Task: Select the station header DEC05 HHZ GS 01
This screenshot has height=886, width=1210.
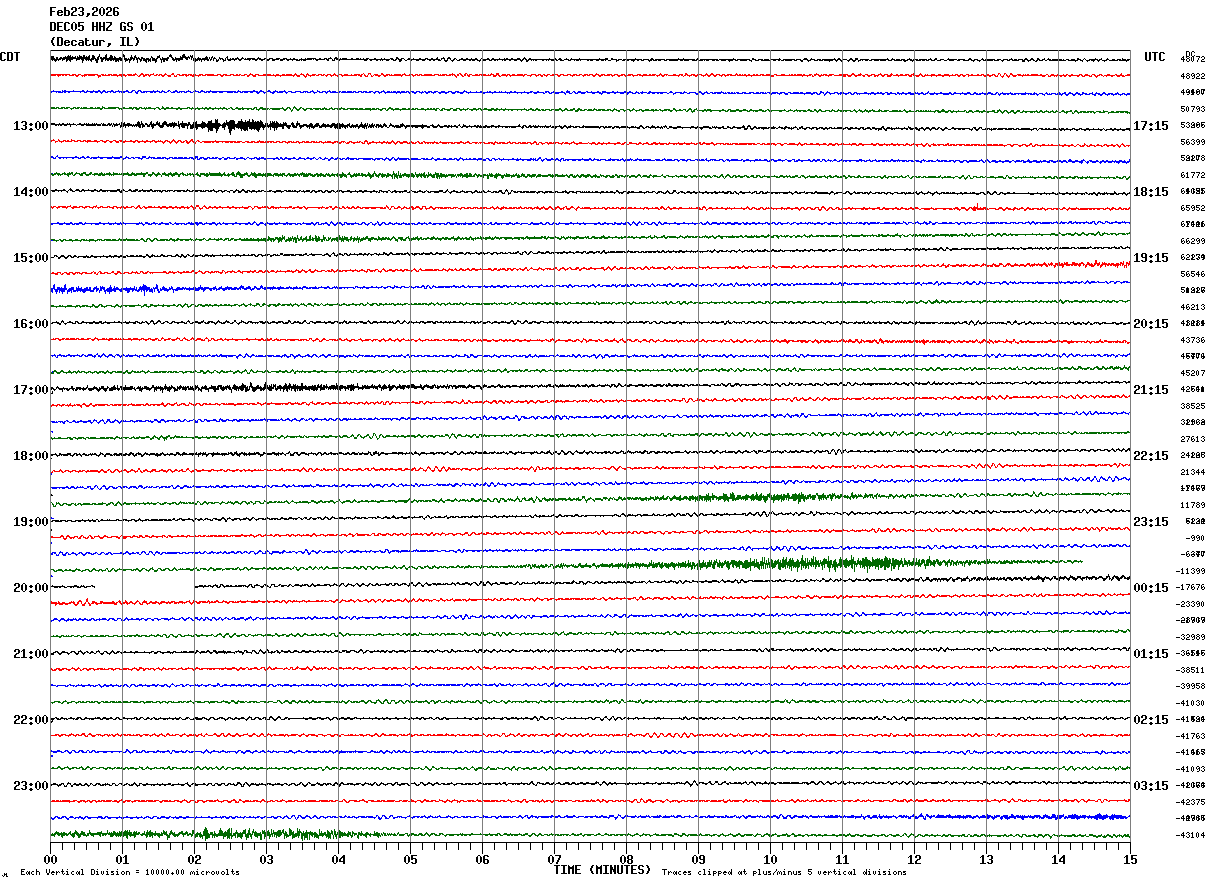Action: 102,27
